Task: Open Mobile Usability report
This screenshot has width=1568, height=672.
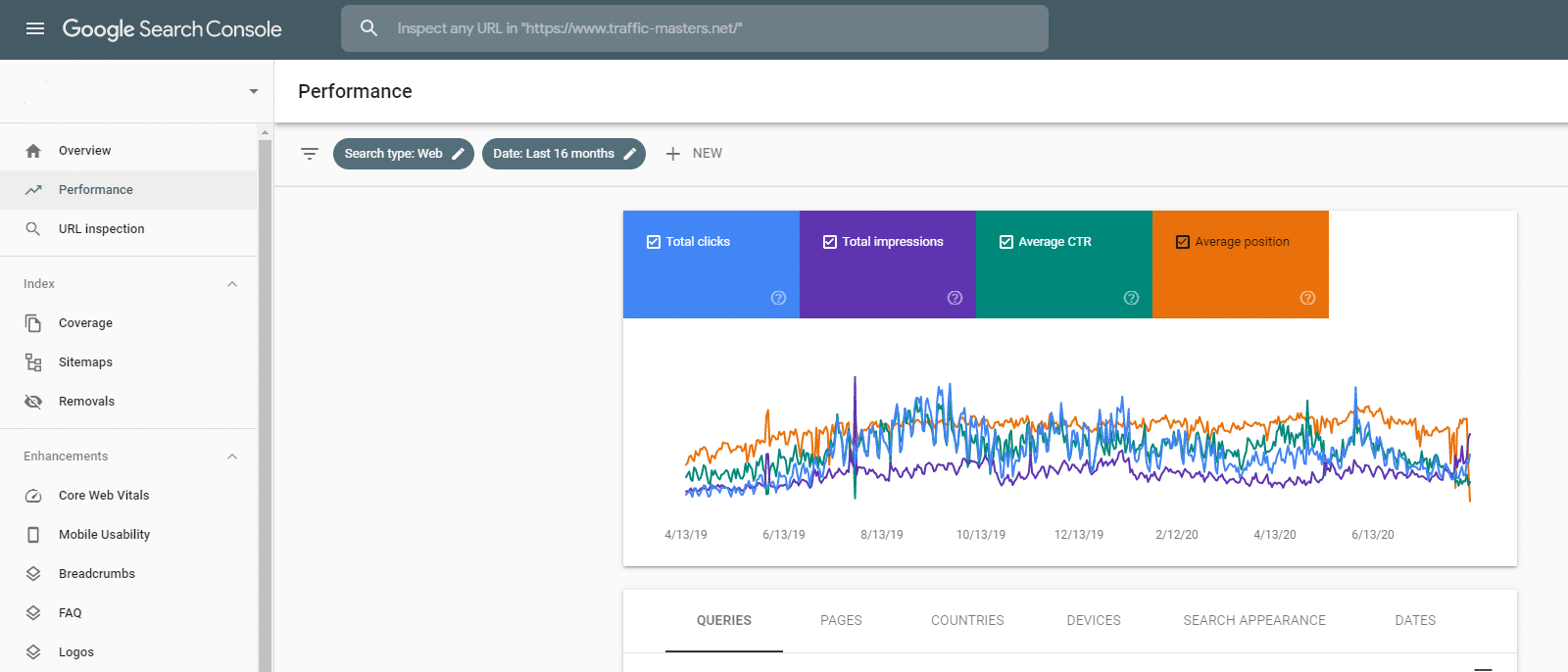Action: 128,535
